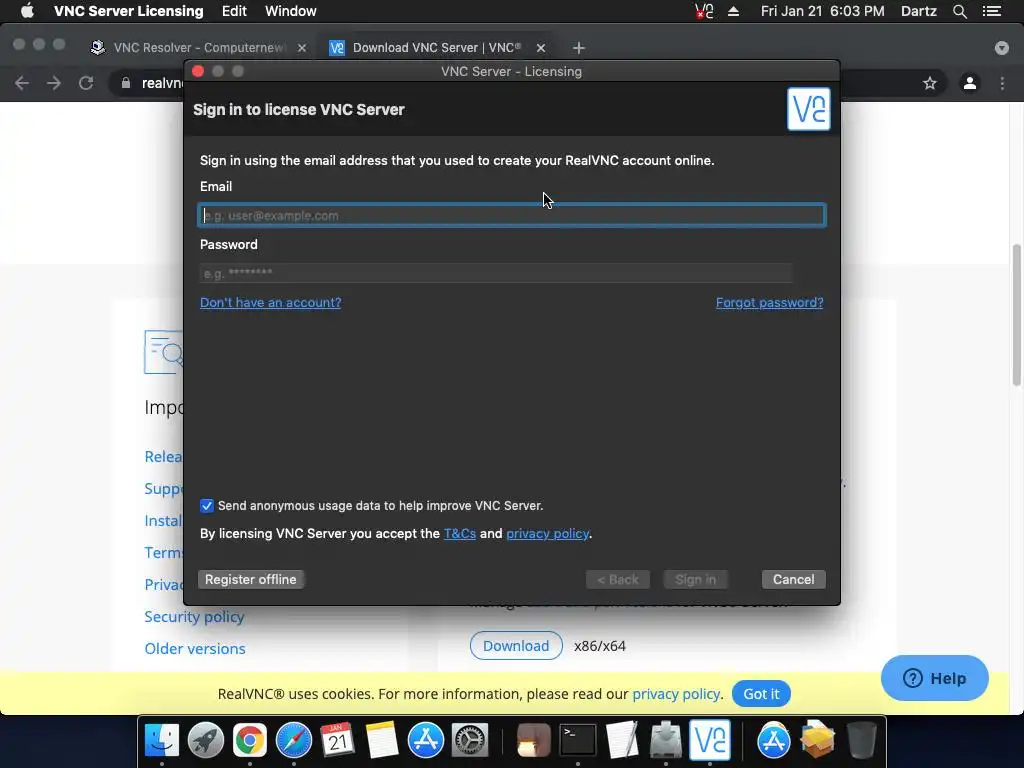The image size is (1024, 768).
Task: Open the Installer drive icon in dock
Action: 665,741
